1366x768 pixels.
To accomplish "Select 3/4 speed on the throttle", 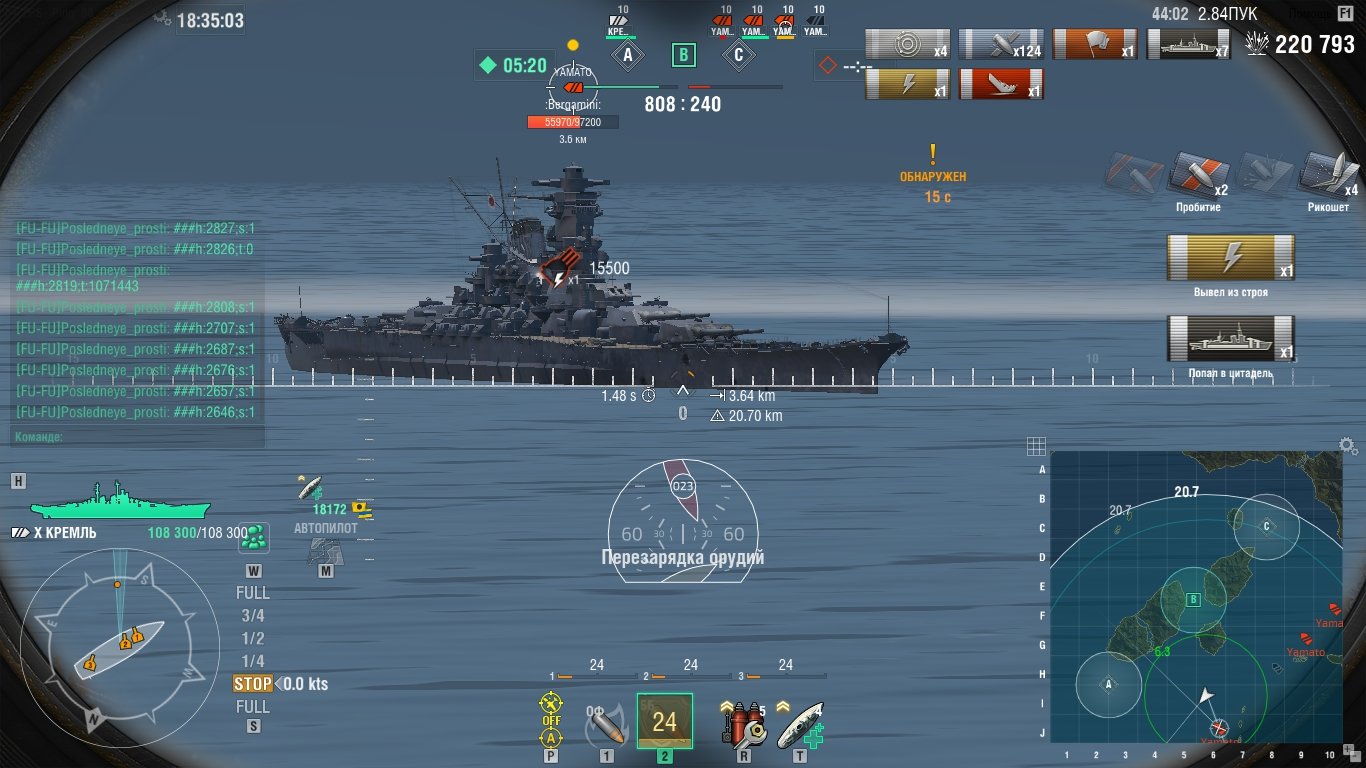I will pyautogui.click(x=253, y=616).
